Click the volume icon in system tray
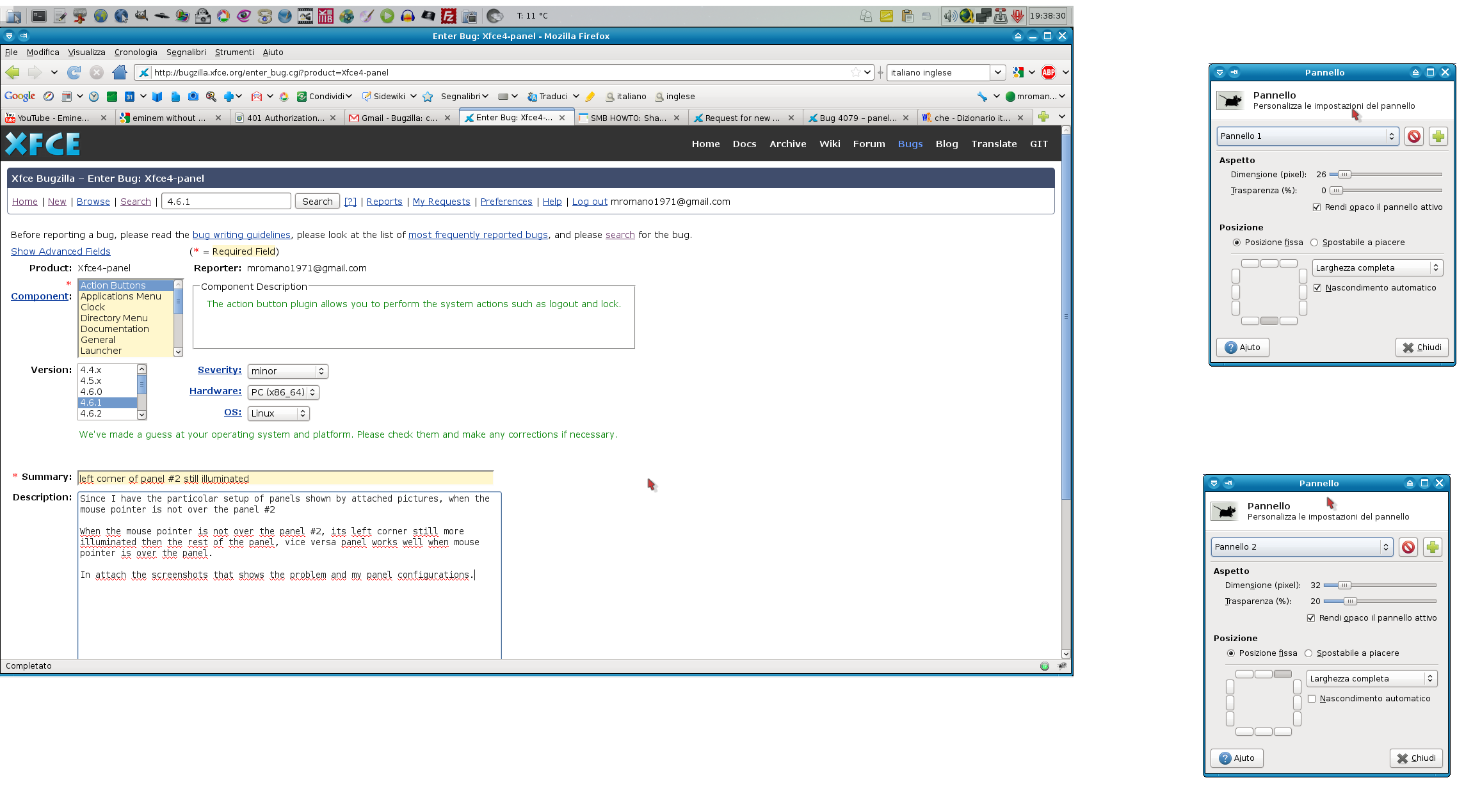 [x=949, y=16]
